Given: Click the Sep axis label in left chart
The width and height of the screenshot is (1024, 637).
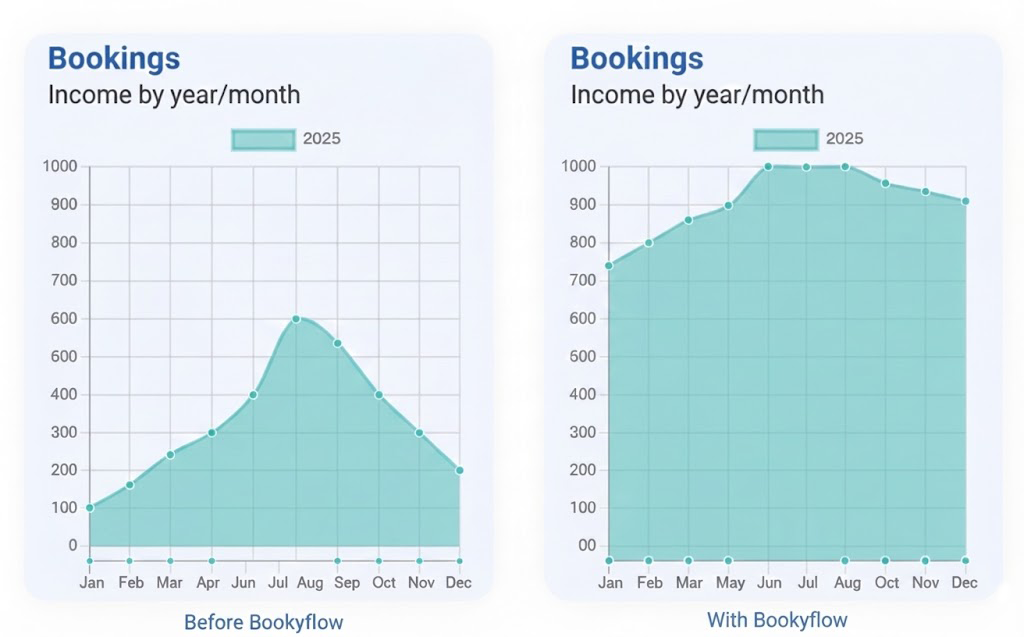Looking at the screenshot, I should tap(347, 583).
